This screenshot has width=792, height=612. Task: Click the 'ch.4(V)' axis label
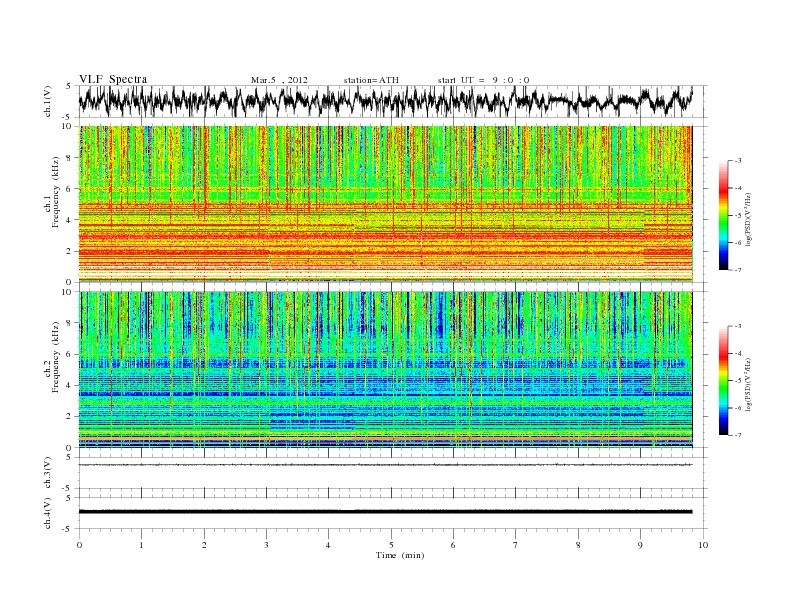point(47,513)
